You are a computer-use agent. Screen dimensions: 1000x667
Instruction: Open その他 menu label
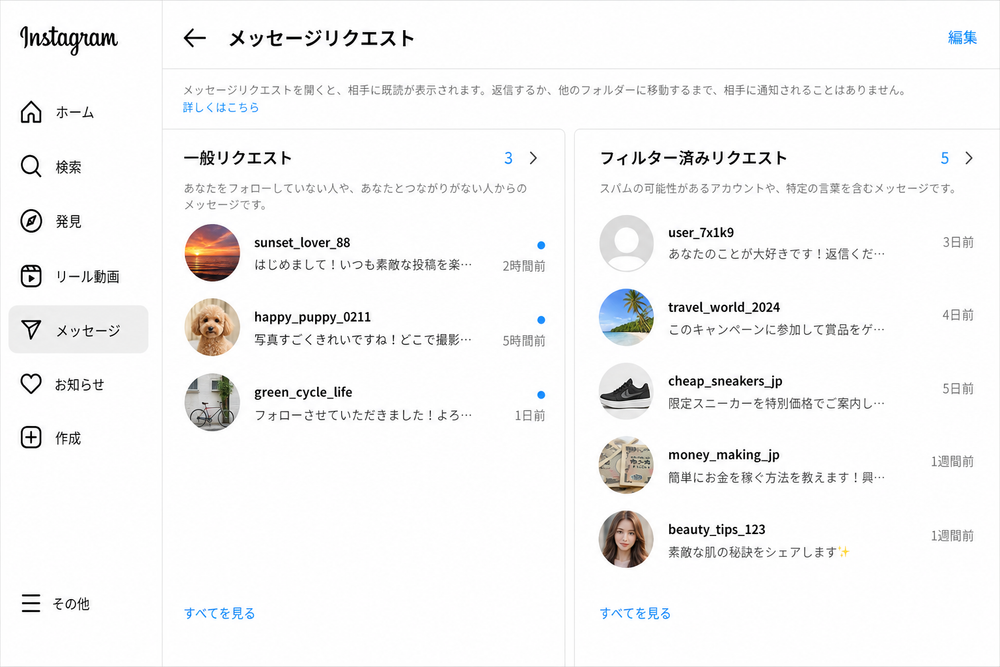[71, 604]
